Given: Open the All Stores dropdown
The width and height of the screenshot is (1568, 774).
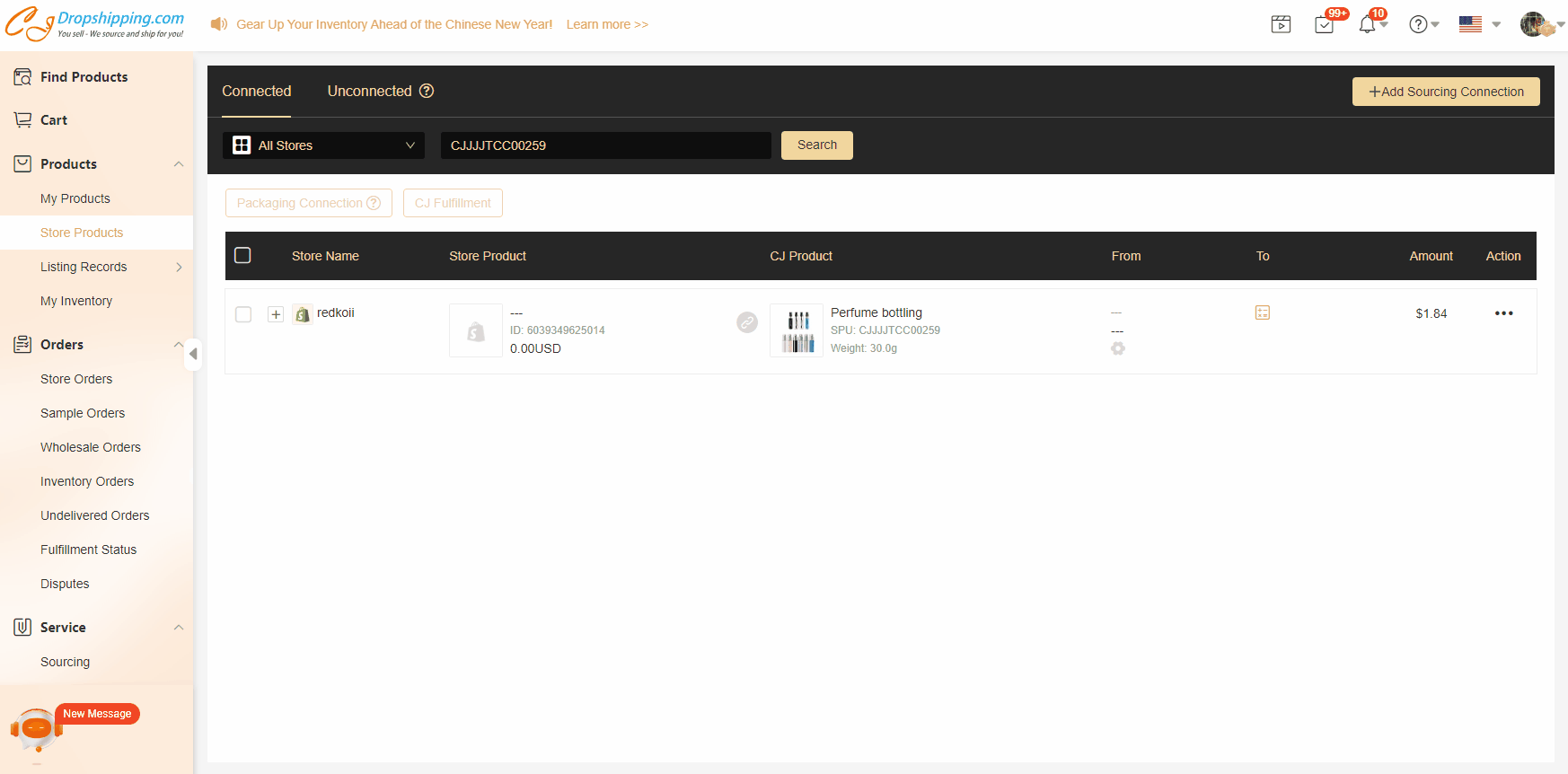Looking at the screenshot, I should pyautogui.click(x=323, y=145).
